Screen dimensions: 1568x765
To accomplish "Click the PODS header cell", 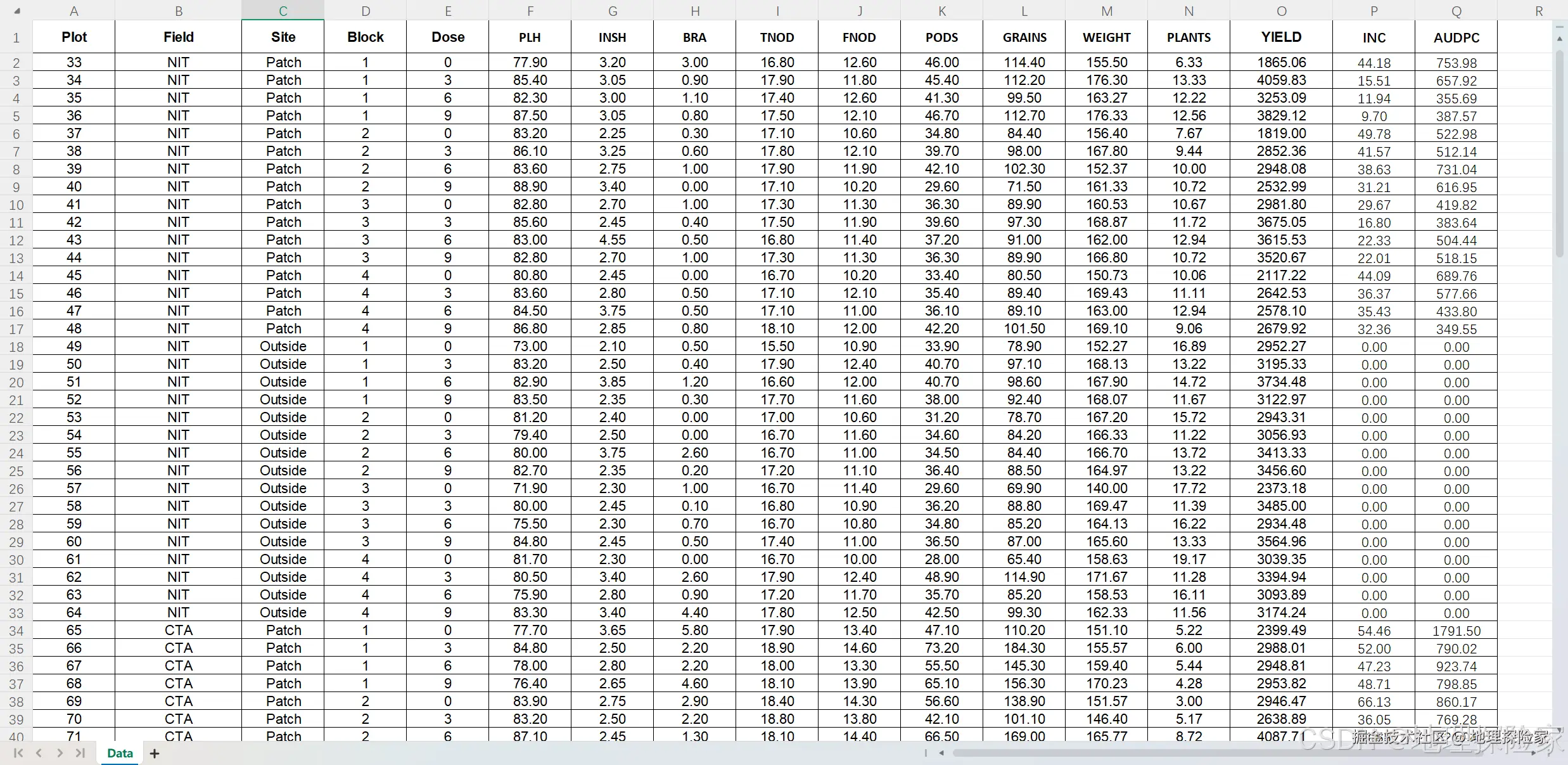I will point(942,37).
